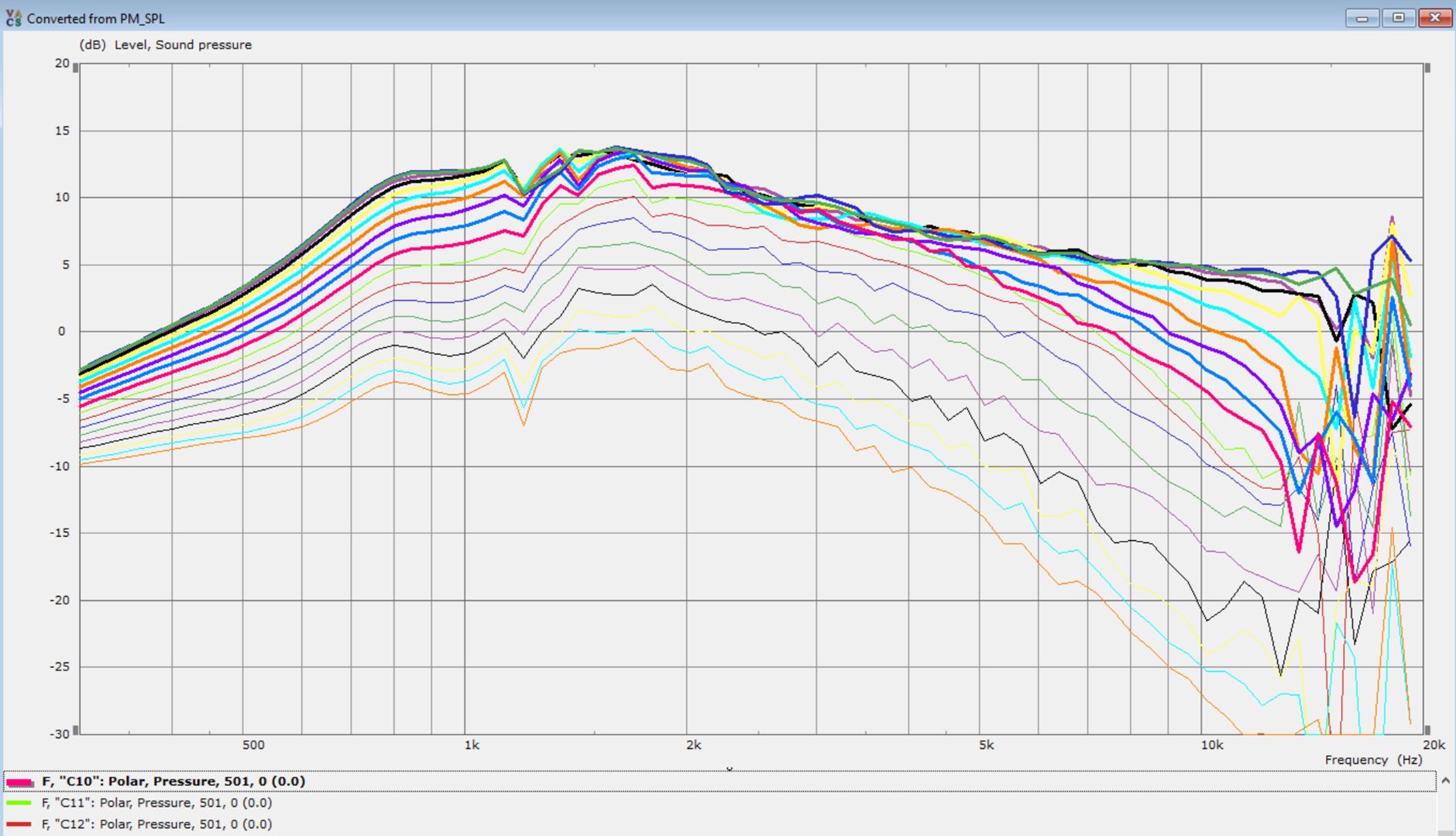This screenshot has width=1456, height=836.
Task: Click the X-axis label "Frequency (Hz)"
Action: point(1373,760)
